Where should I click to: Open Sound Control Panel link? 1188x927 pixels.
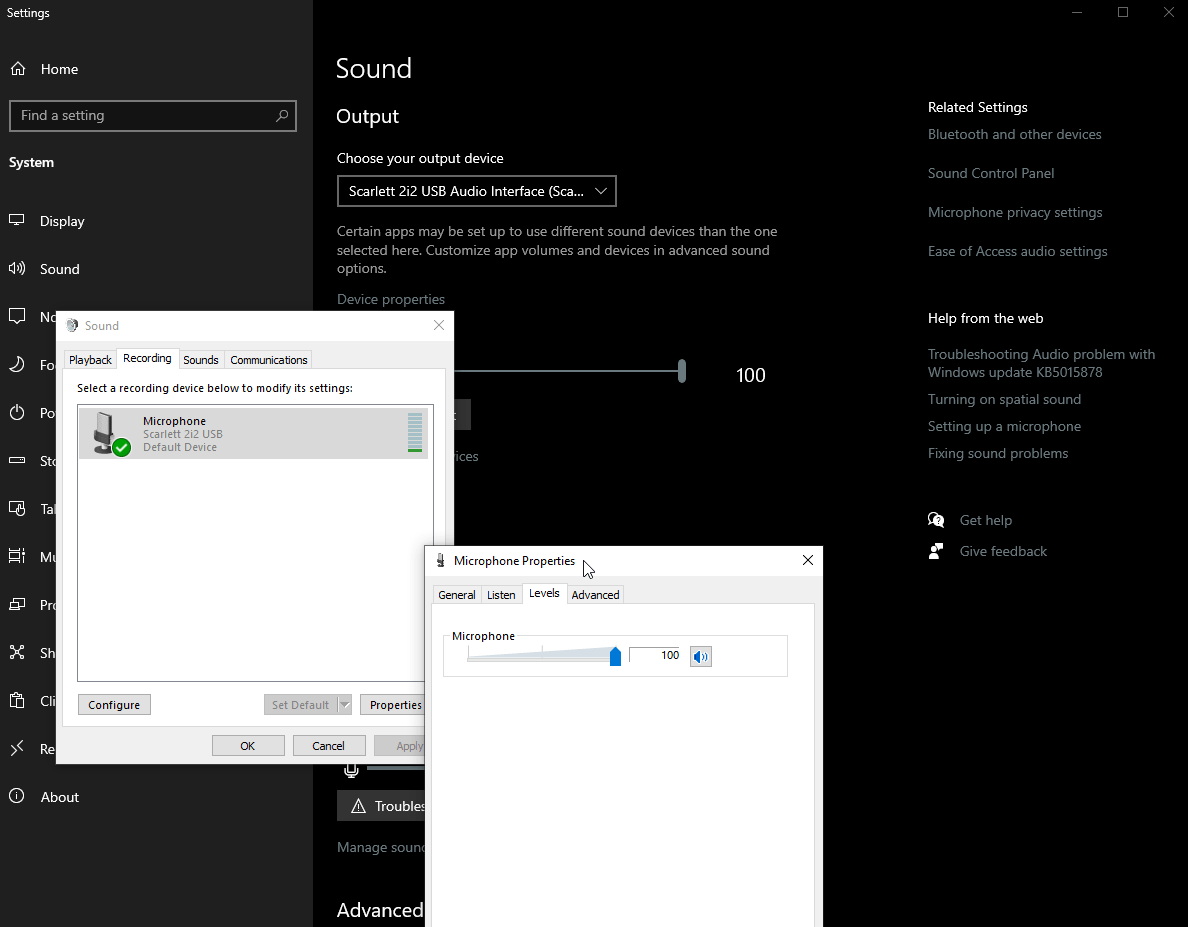[x=991, y=173]
